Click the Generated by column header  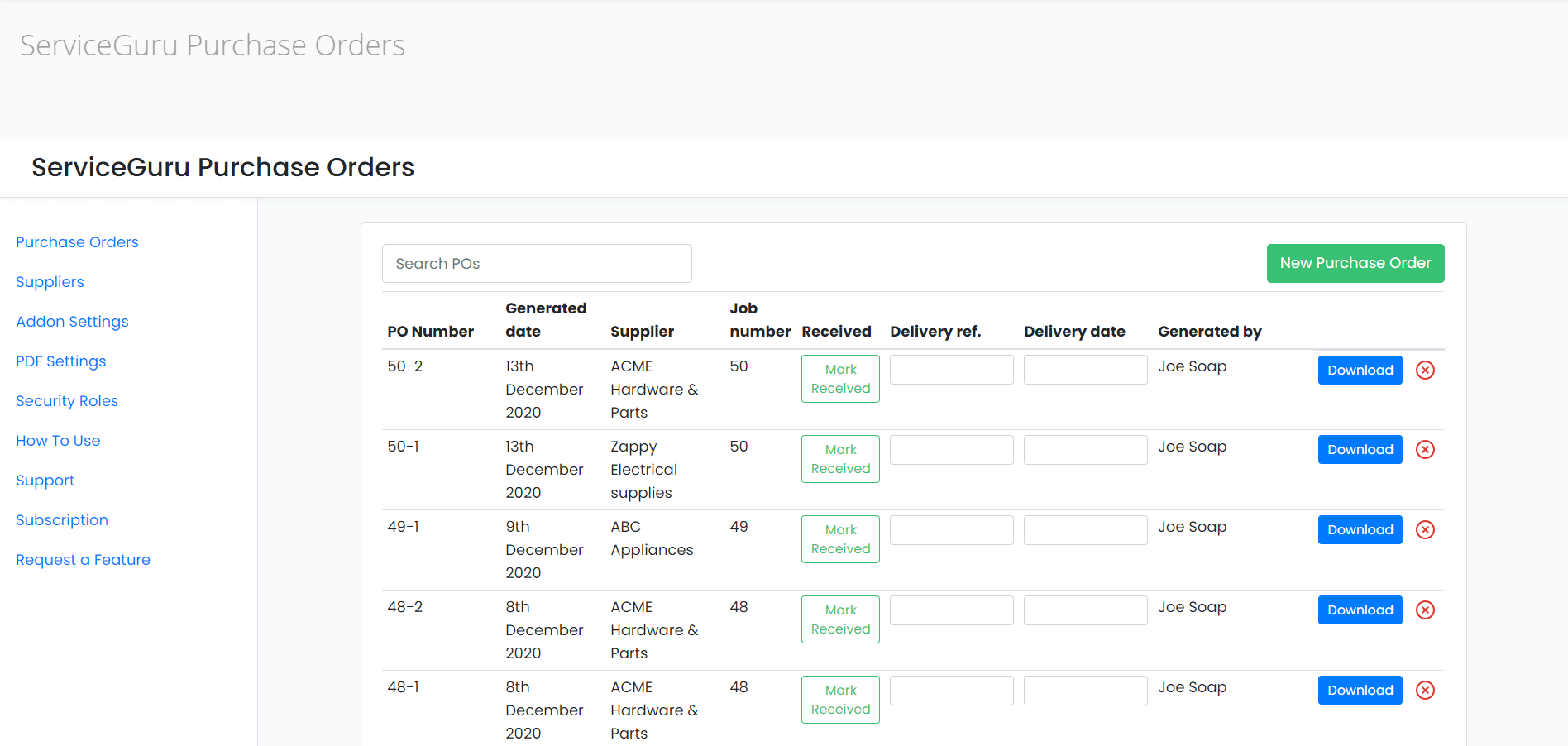1209,332
